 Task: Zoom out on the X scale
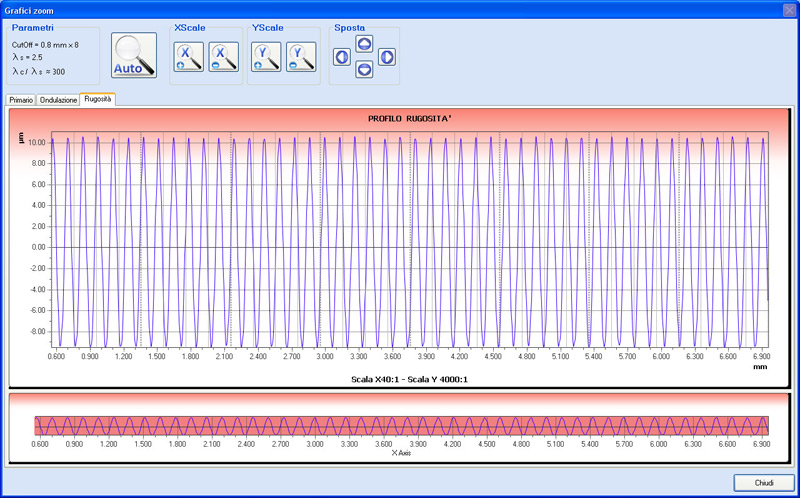pyautogui.click(x=223, y=56)
